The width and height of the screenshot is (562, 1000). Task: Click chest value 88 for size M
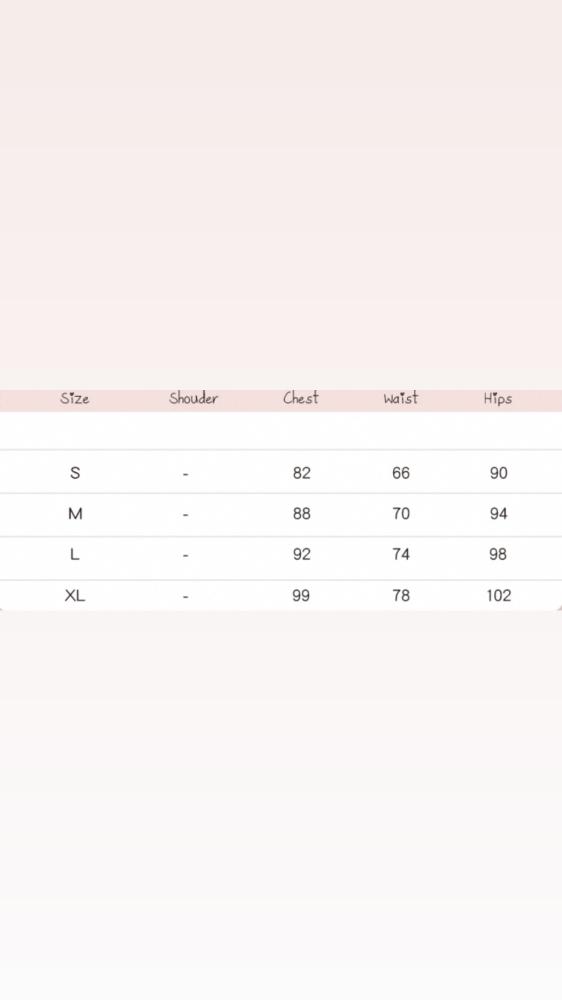click(301, 513)
